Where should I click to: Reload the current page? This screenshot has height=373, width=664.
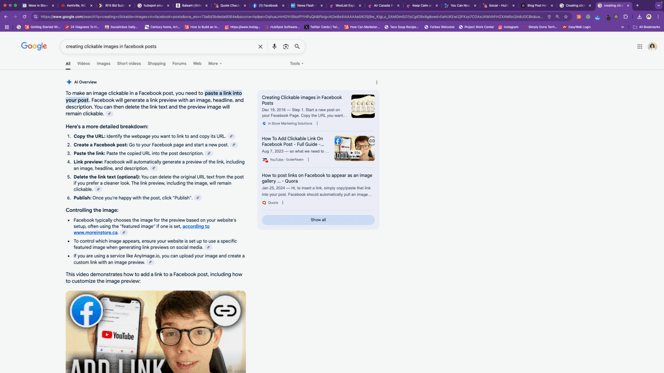[24, 17]
